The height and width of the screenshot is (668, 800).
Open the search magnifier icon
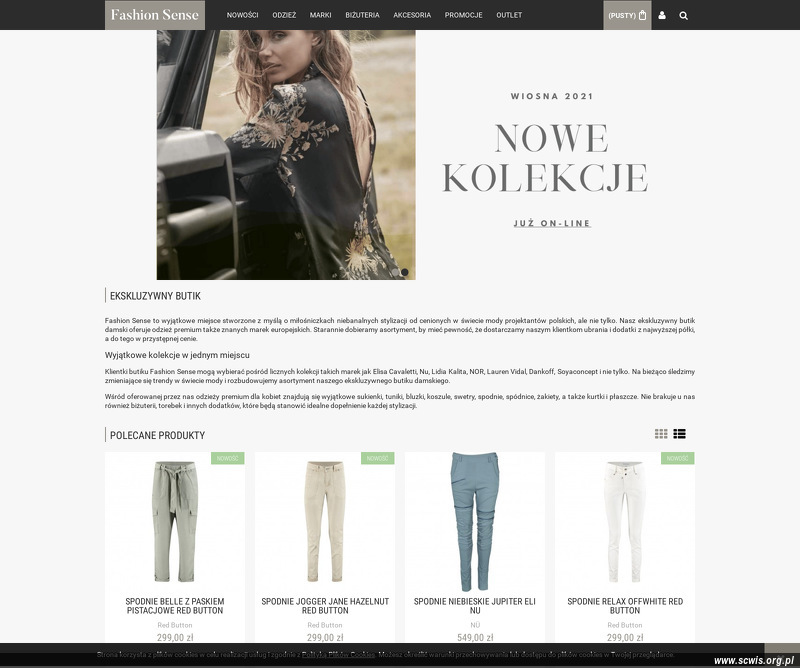pyautogui.click(x=684, y=16)
